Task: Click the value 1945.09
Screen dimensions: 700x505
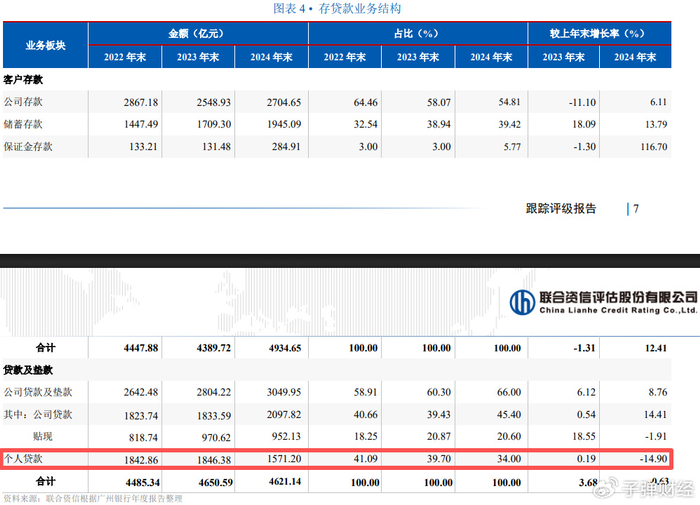Action: point(284,125)
